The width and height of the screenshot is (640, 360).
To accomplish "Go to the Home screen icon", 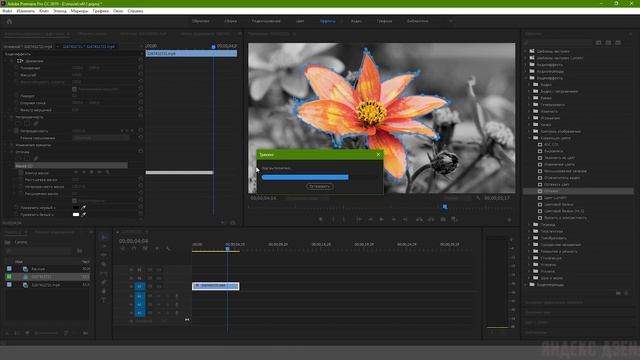I will pyautogui.click(x=9, y=21).
